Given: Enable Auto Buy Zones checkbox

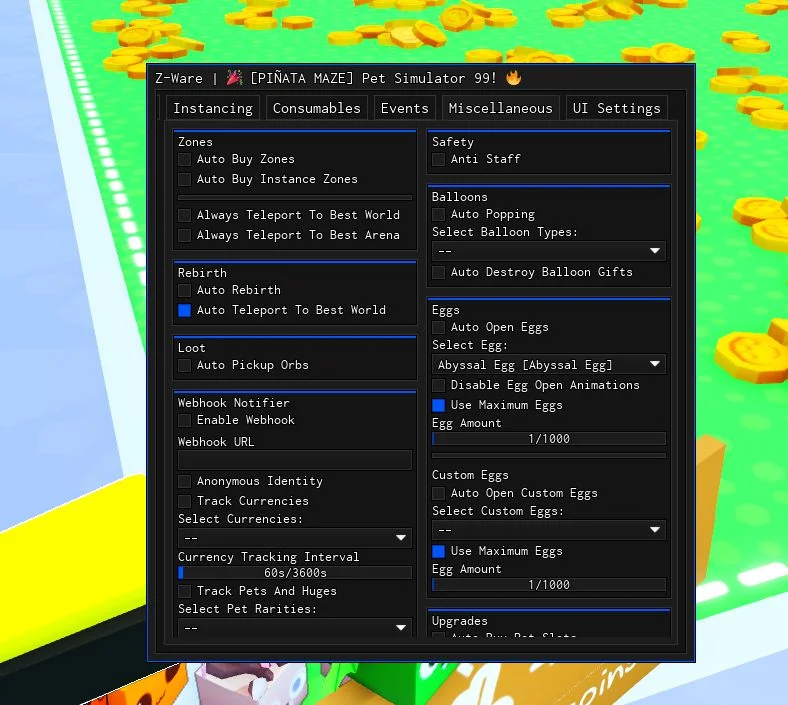Looking at the screenshot, I should pyautogui.click(x=184, y=159).
